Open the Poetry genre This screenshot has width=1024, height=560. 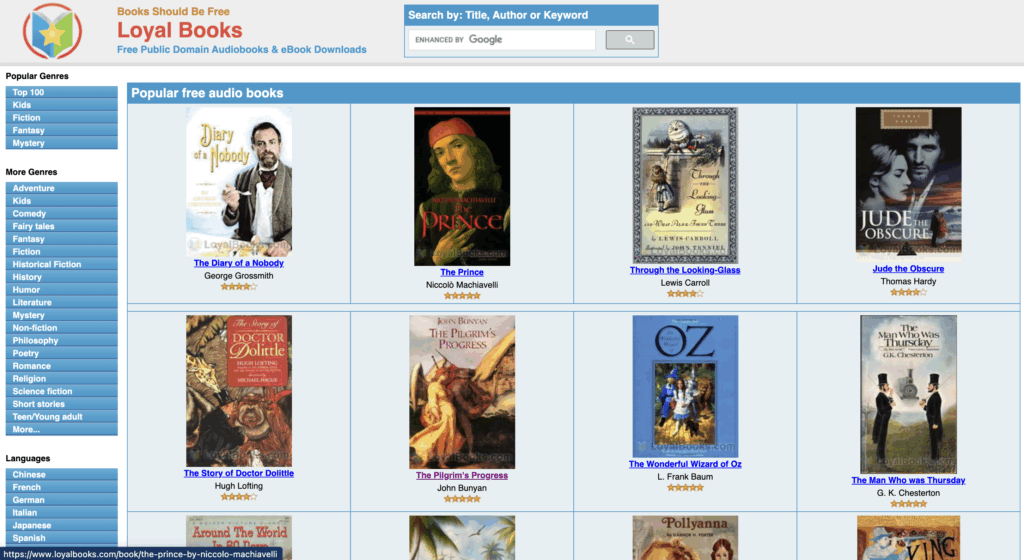tap(61, 353)
